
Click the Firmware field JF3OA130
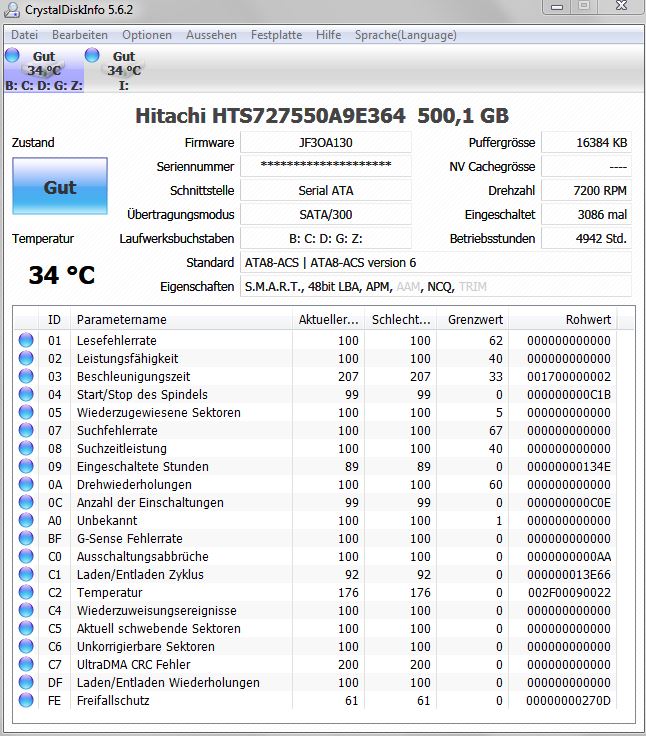click(x=326, y=143)
